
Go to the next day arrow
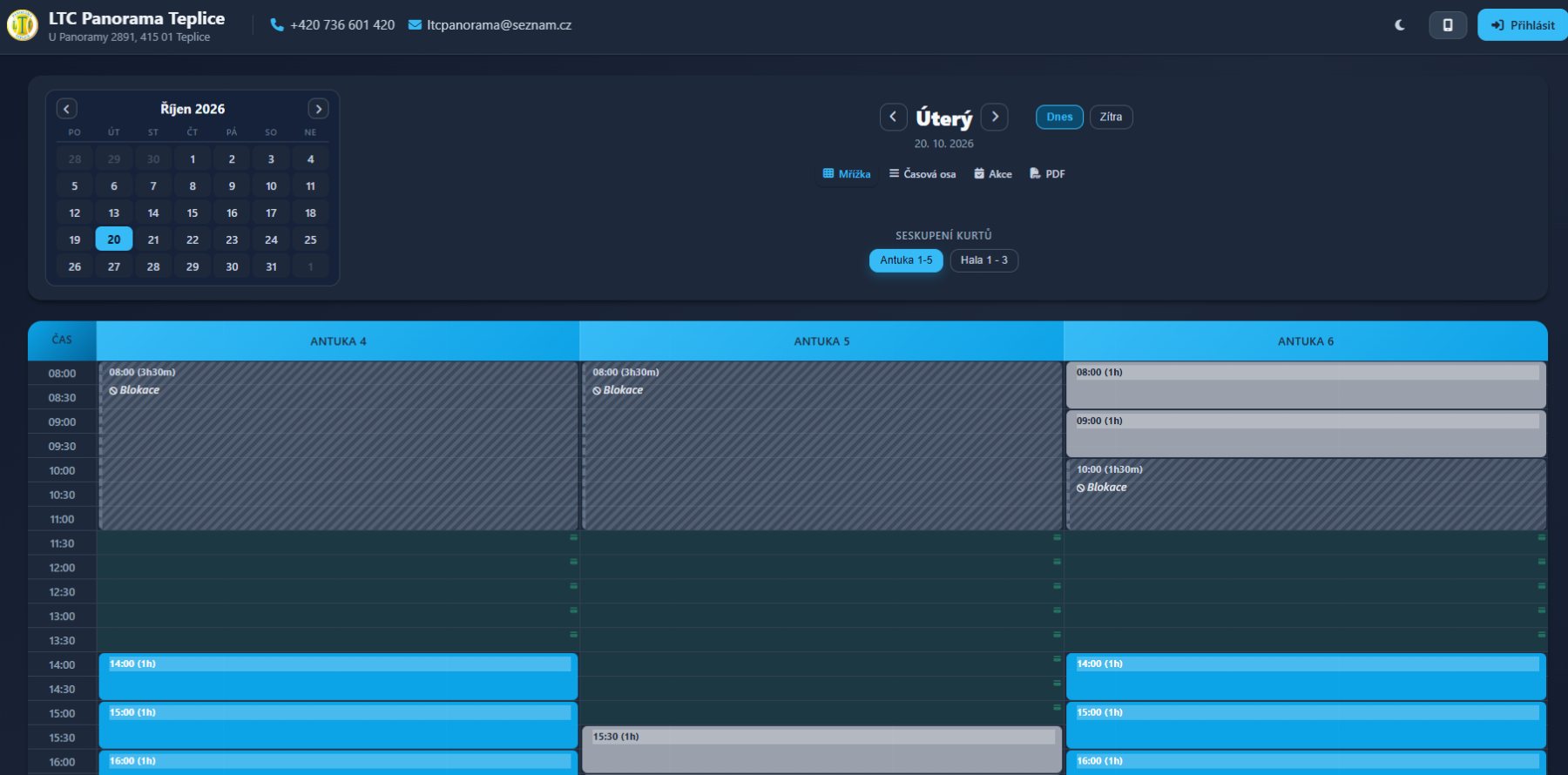pos(995,117)
